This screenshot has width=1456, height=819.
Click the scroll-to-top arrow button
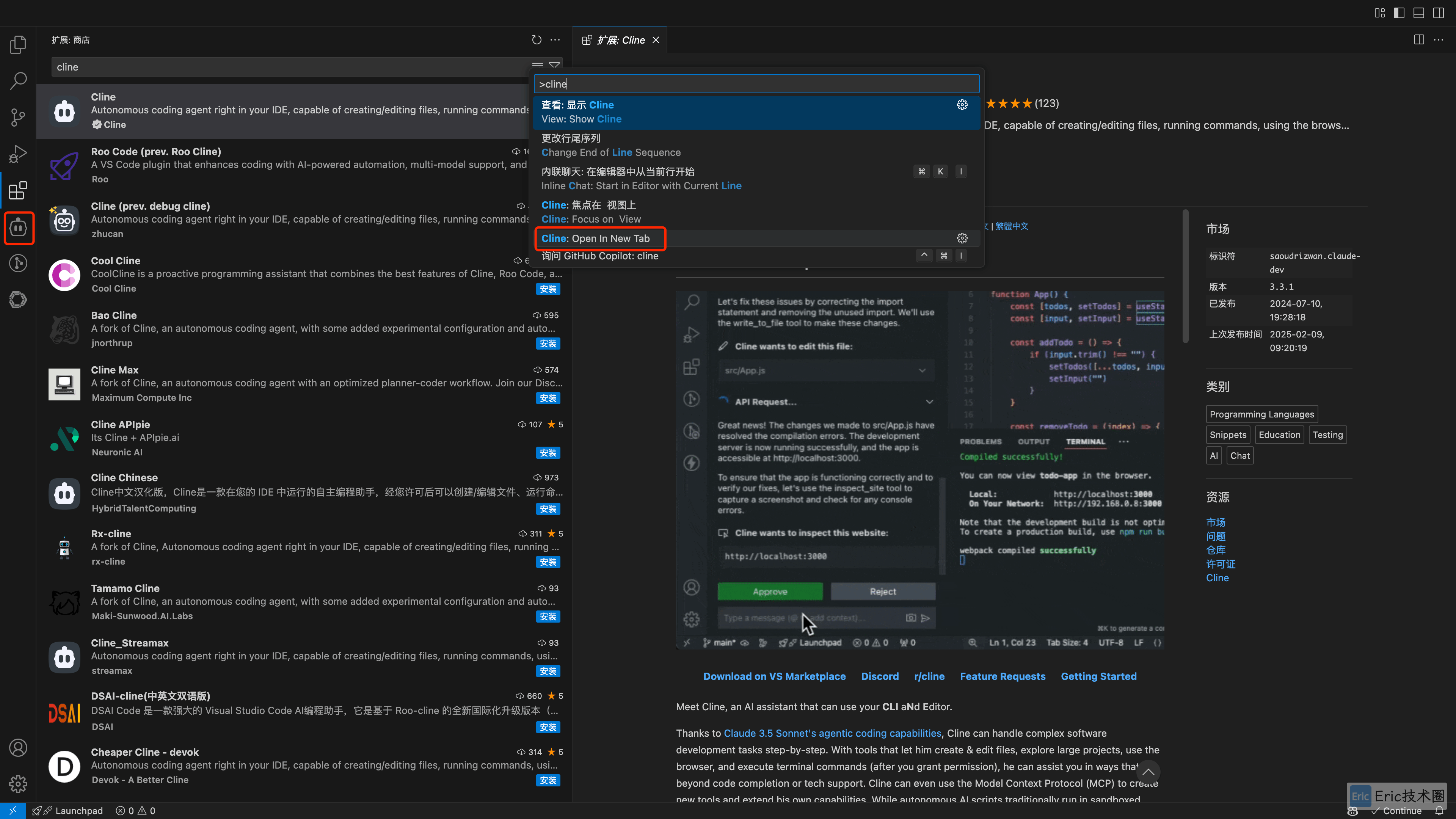click(x=1148, y=772)
